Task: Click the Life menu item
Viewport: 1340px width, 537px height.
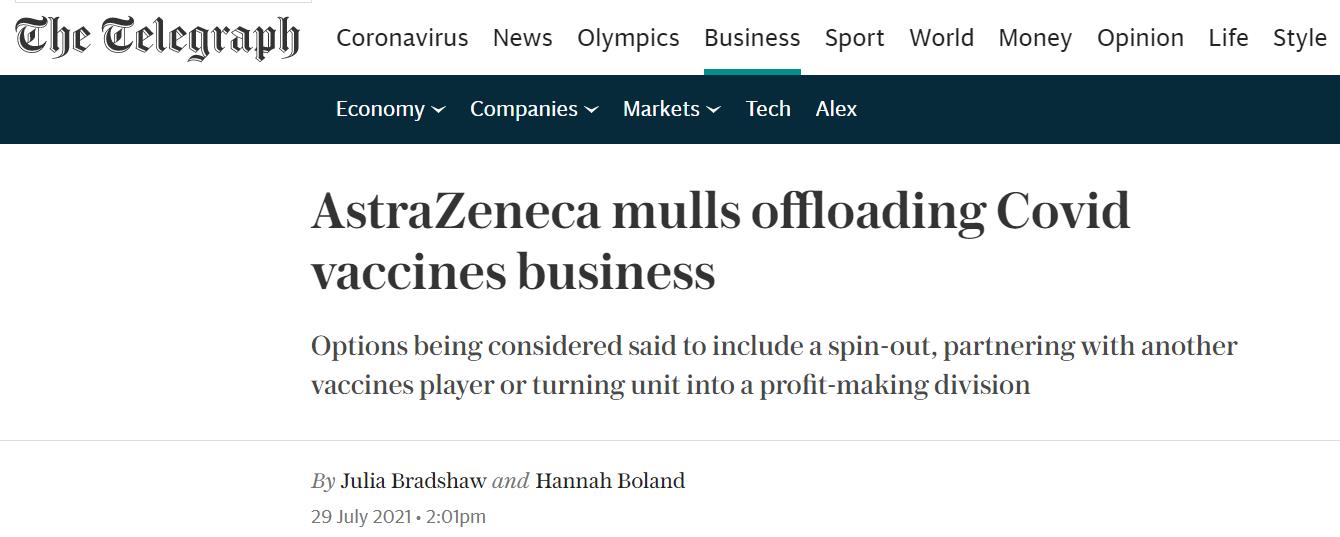Action: point(1228,38)
